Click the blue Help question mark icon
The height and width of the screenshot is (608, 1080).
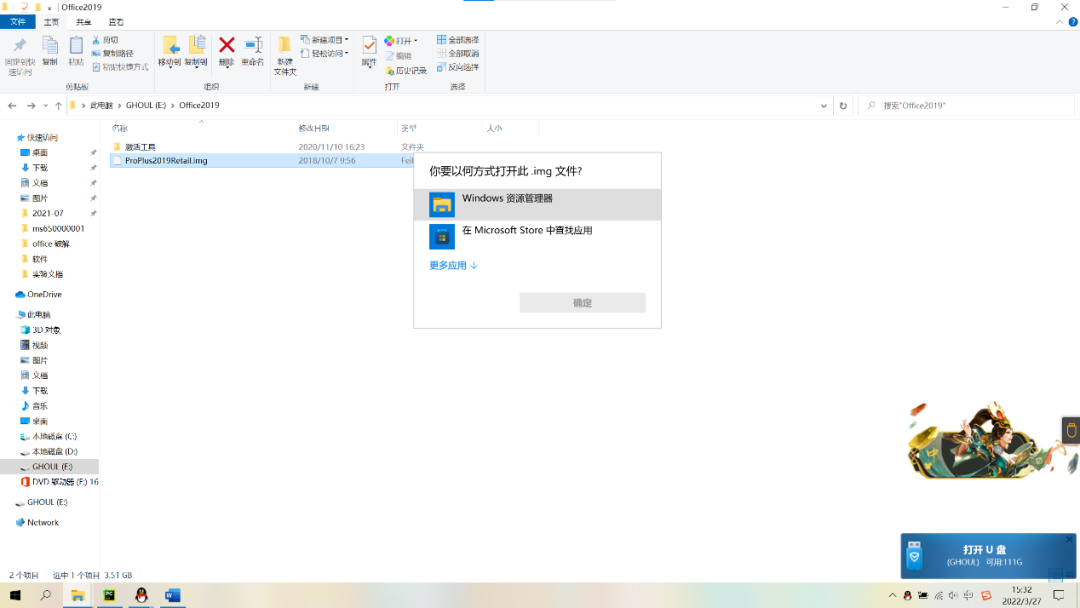pos(1072,22)
